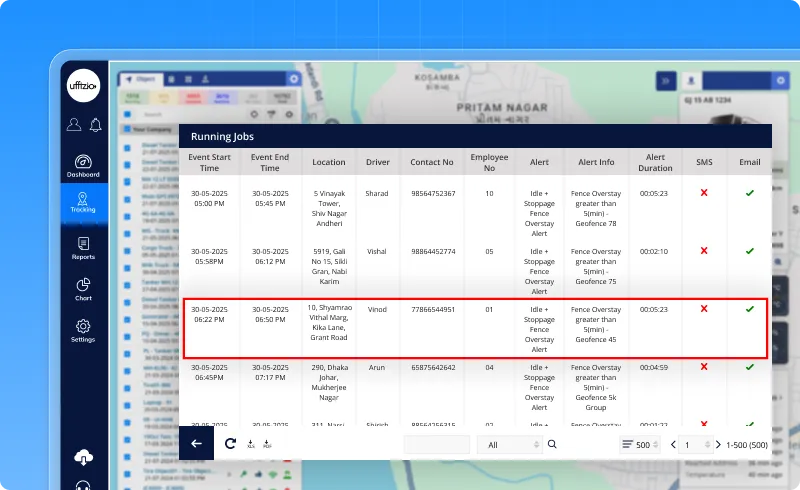Toggle the Your Company checkbox
The width and height of the screenshot is (800, 490).
click(125, 129)
